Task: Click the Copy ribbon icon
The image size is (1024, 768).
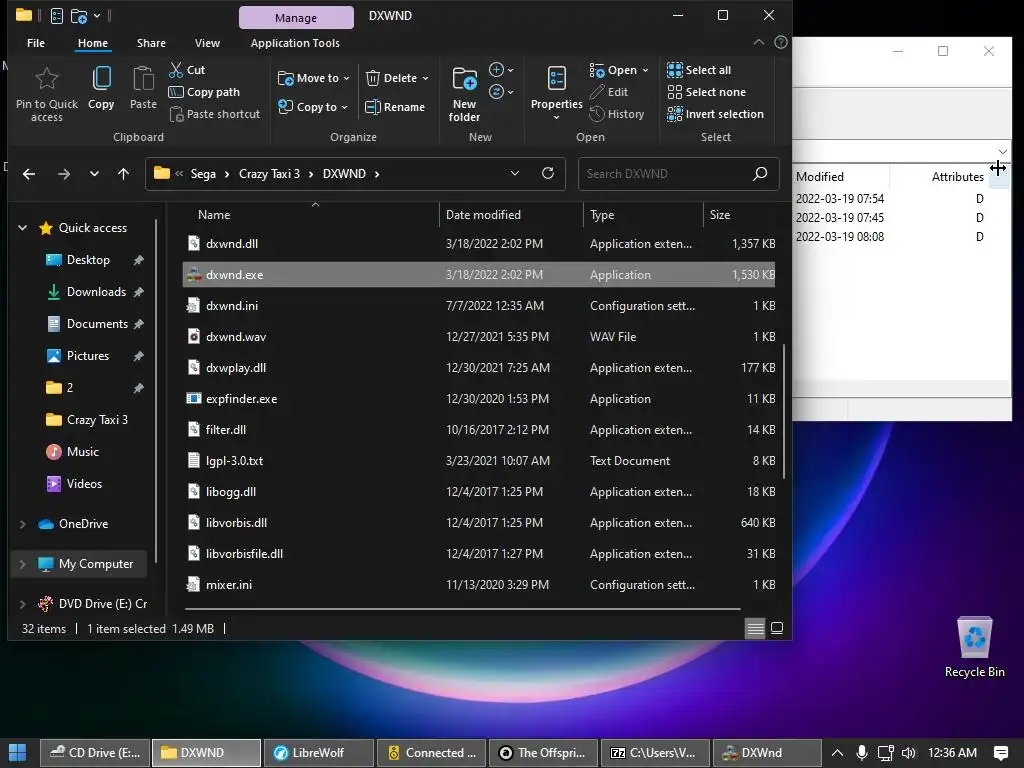Action: click(x=101, y=78)
